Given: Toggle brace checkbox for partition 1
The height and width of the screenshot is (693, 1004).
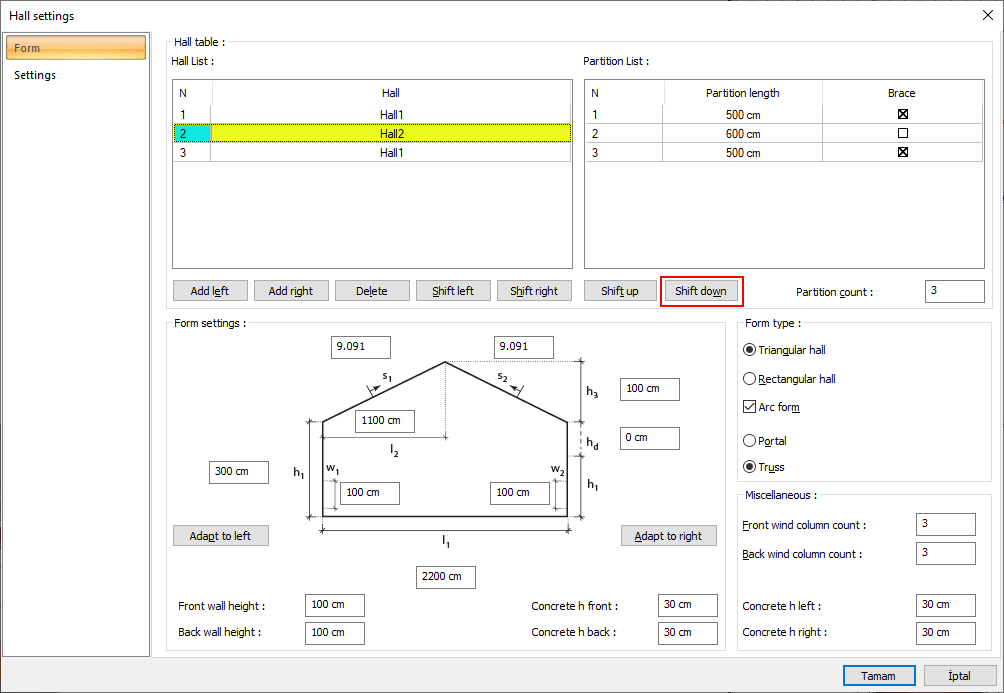Looking at the screenshot, I should (902, 114).
